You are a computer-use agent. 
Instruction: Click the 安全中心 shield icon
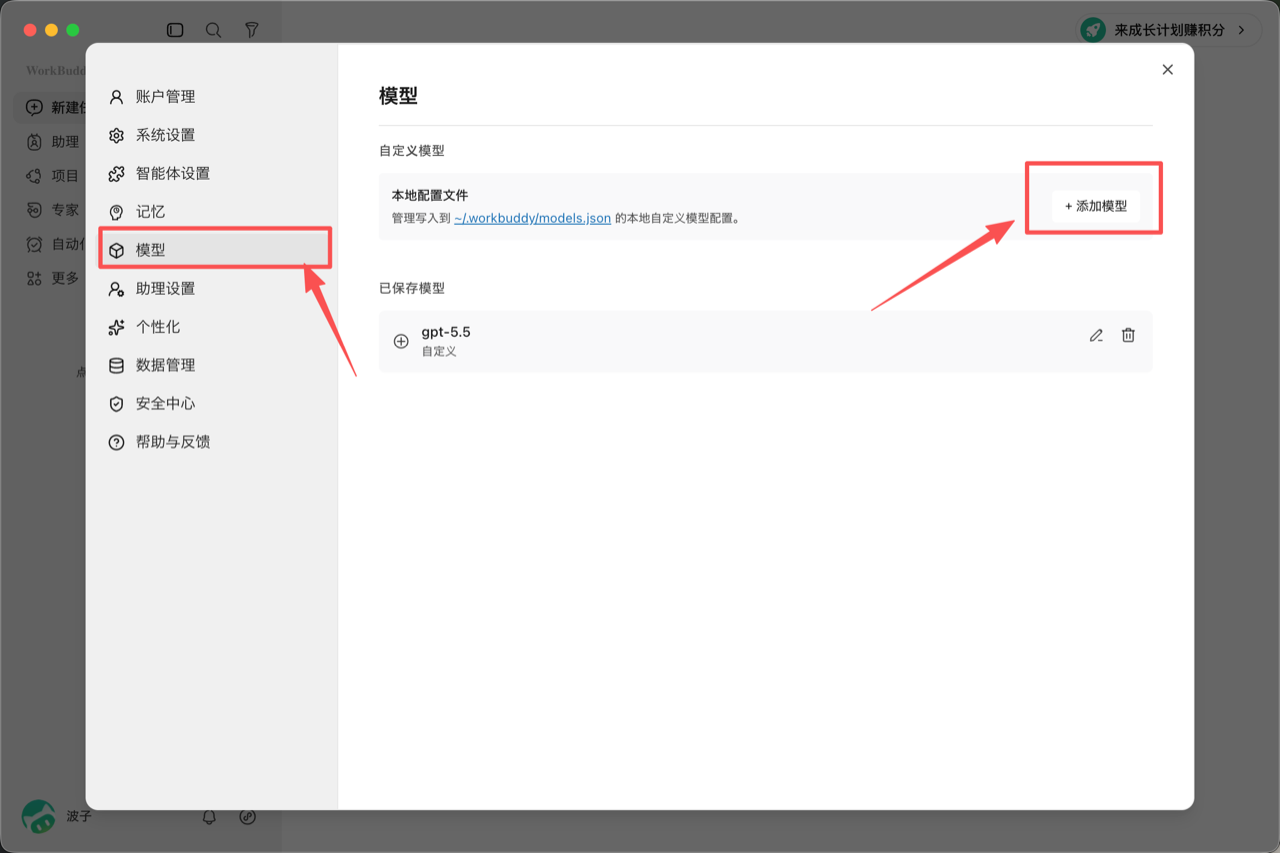[x=117, y=404]
